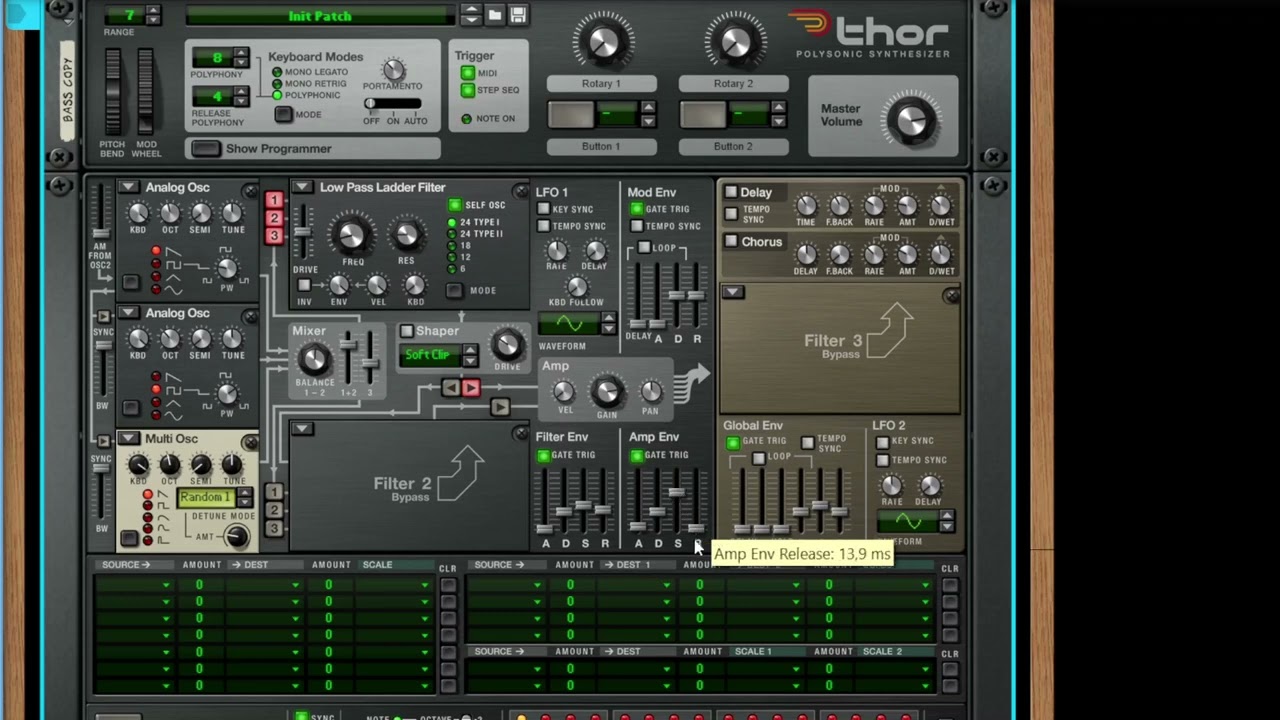The image size is (1280, 720).
Task: Enable the Delay effect
Action: click(x=731, y=192)
